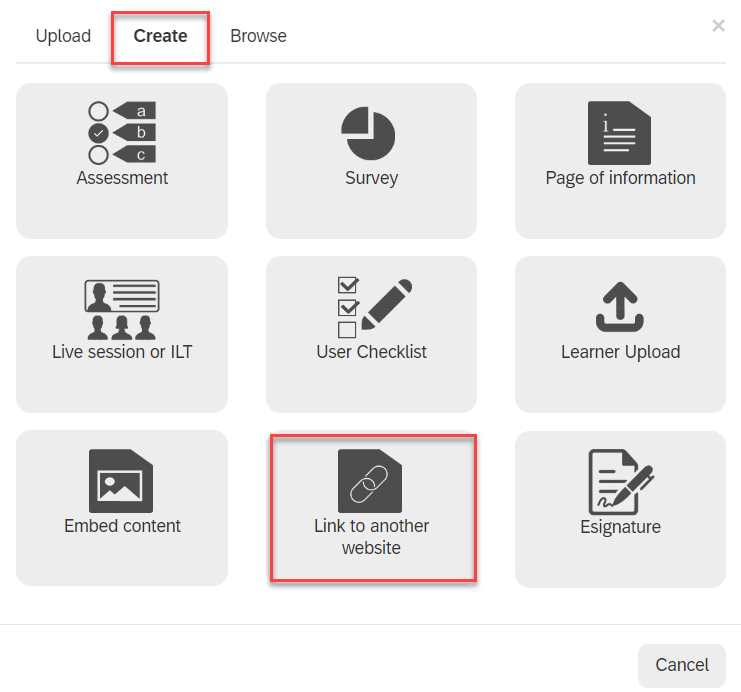Switch to the Upload tab
This screenshot has width=741, height=692.
pos(63,36)
